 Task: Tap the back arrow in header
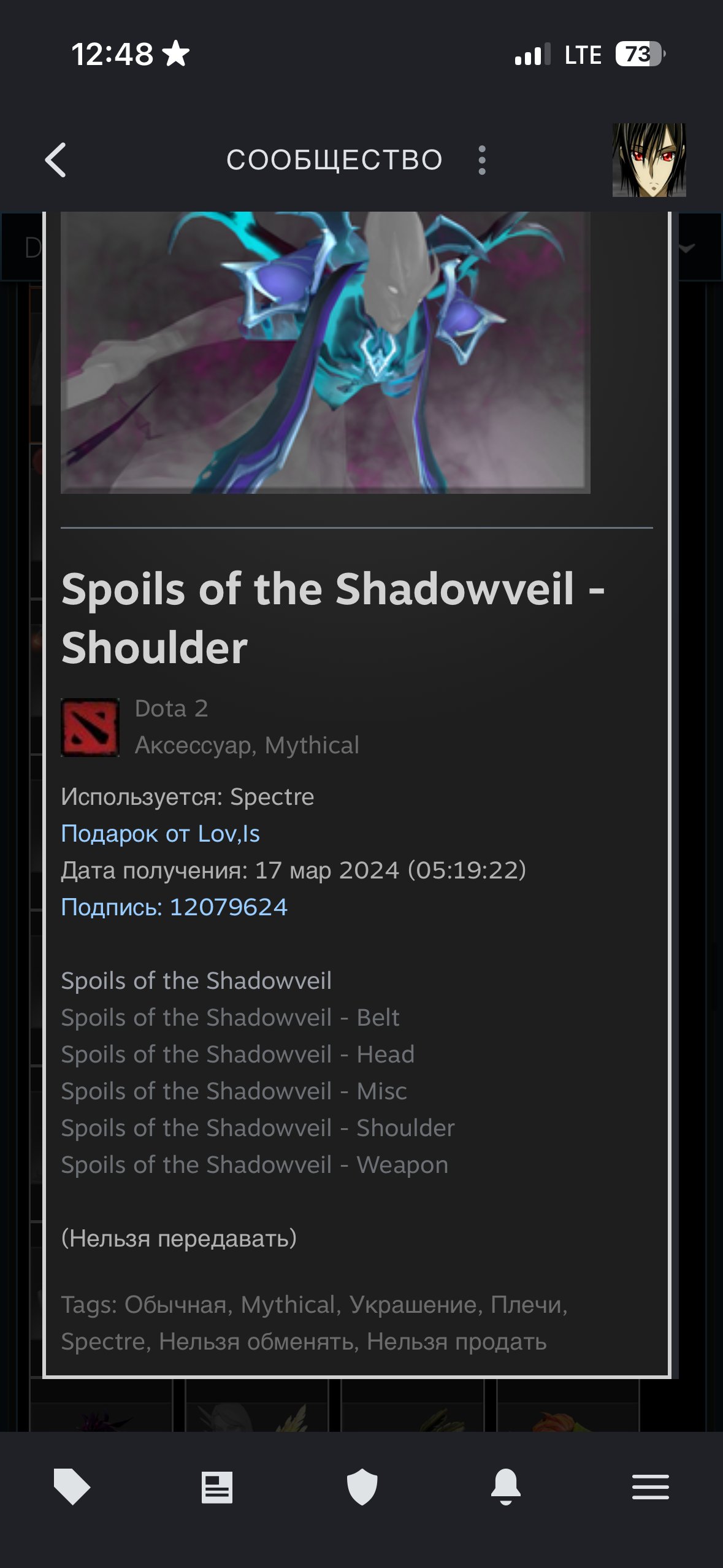(x=56, y=160)
